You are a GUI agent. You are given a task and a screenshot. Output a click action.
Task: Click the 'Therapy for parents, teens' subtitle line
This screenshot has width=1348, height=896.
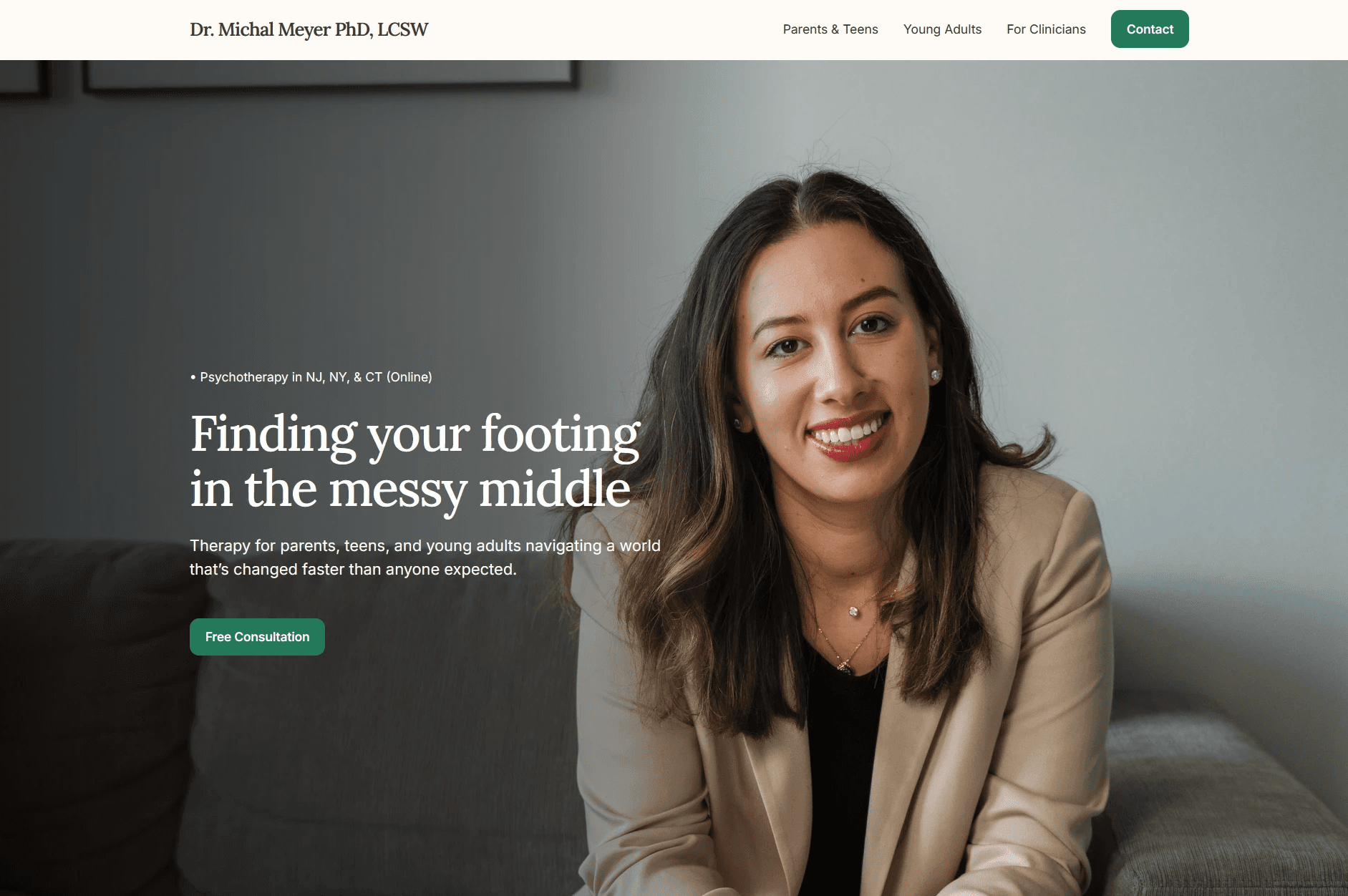click(425, 545)
